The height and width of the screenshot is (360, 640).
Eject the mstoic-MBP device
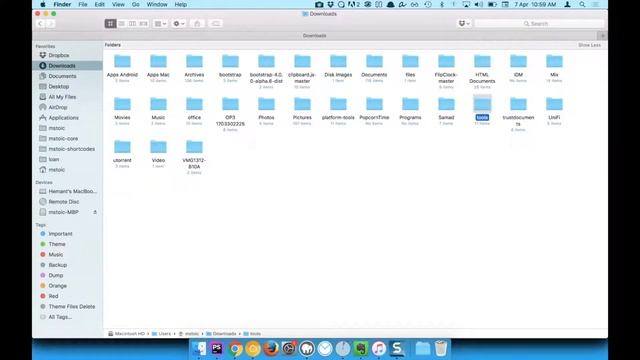click(x=95, y=212)
